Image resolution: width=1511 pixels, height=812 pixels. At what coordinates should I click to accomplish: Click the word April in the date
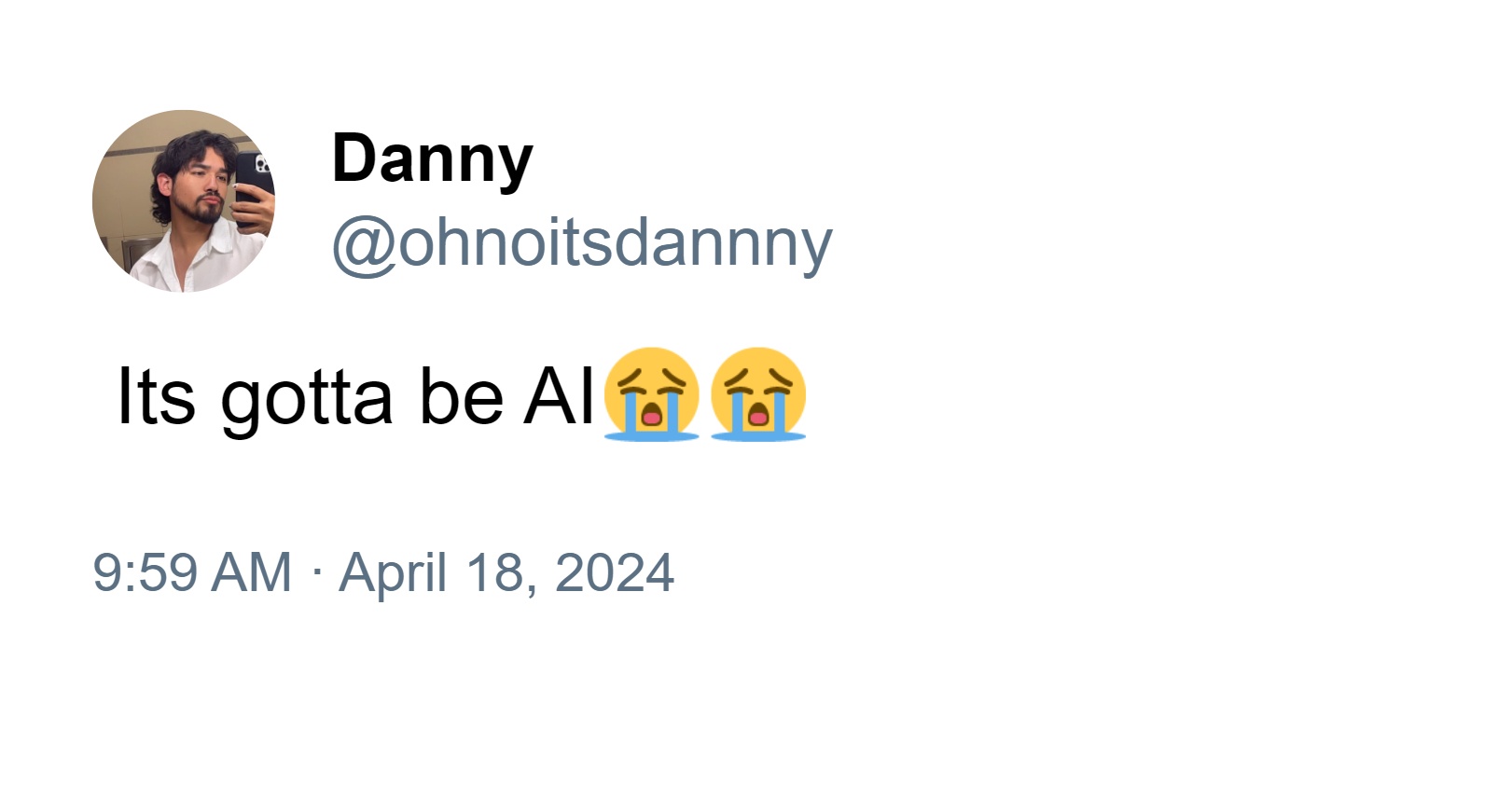(393, 572)
